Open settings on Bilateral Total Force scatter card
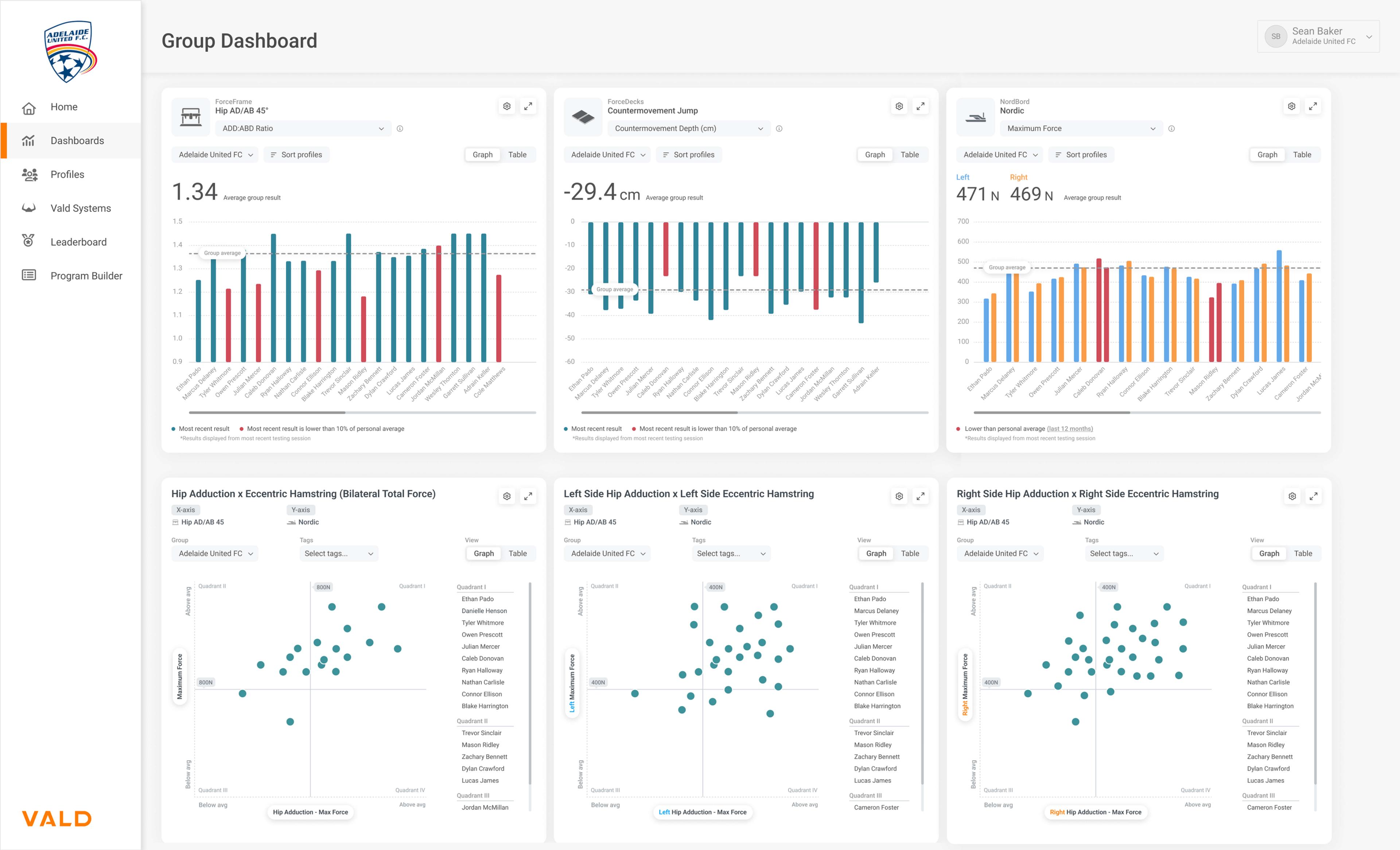Image resolution: width=1400 pixels, height=850 pixels. click(507, 496)
